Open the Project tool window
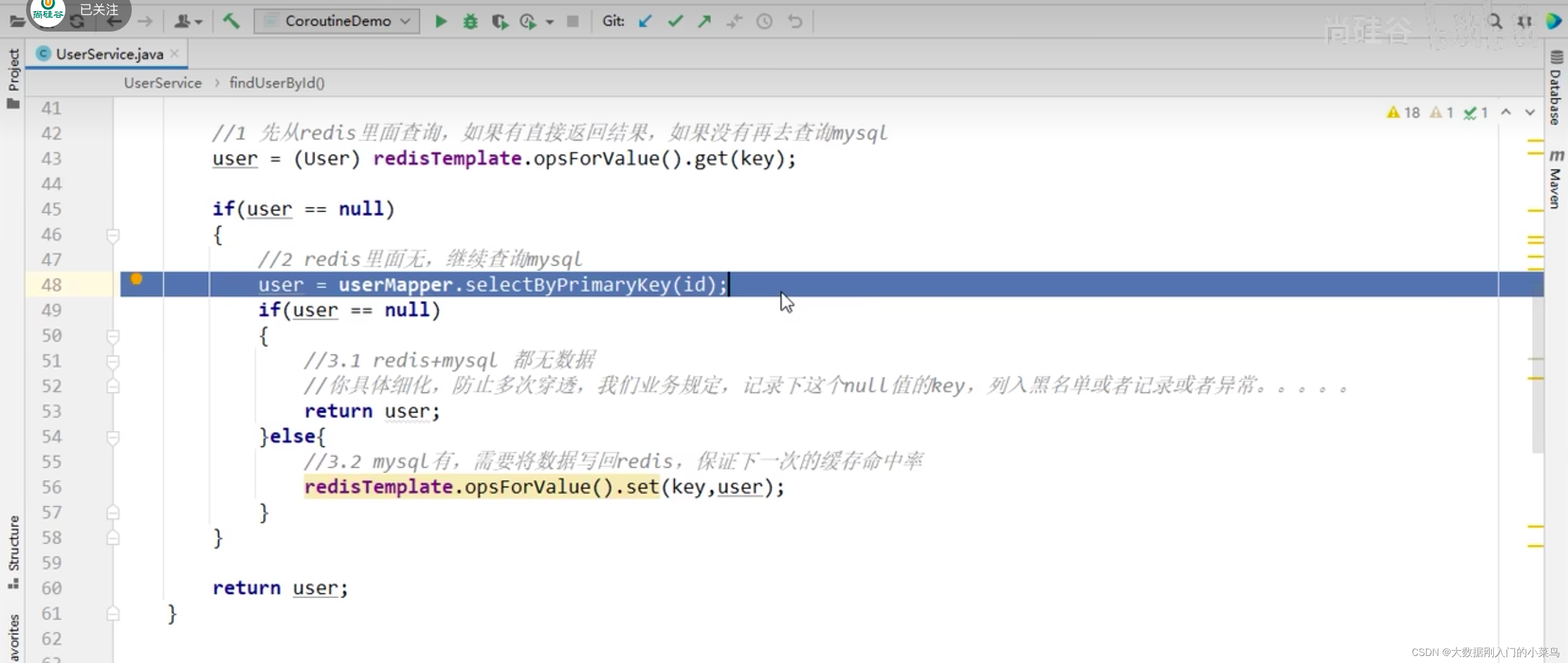 [x=14, y=78]
